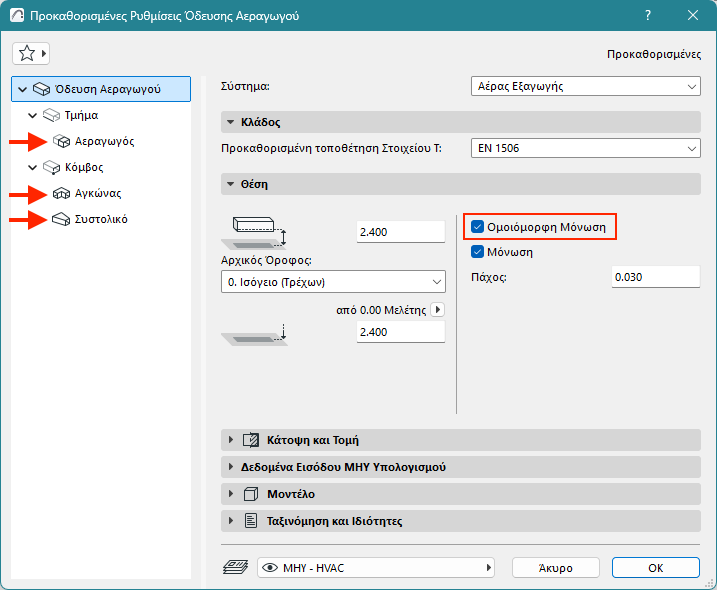Collapse the Όδευση Αεραγωγού tree node
The image size is (717, 590).
[x=22, y=89]
